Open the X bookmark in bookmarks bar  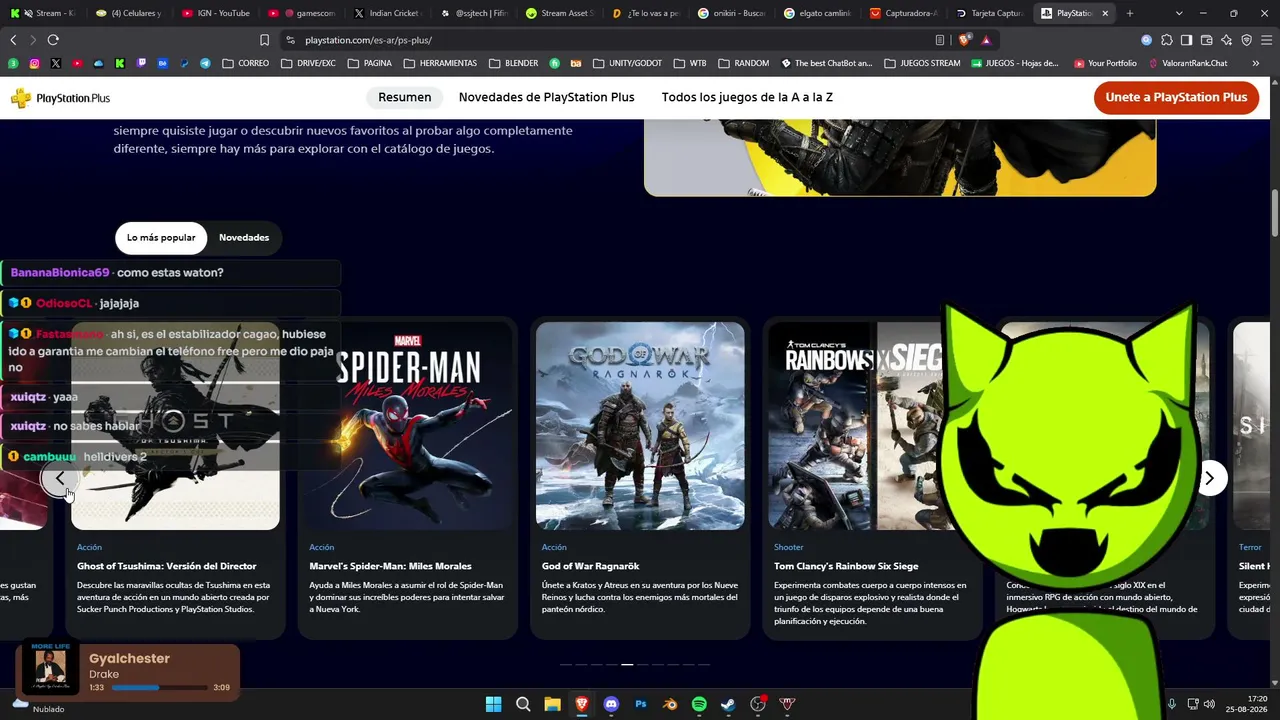pos(55,63)
